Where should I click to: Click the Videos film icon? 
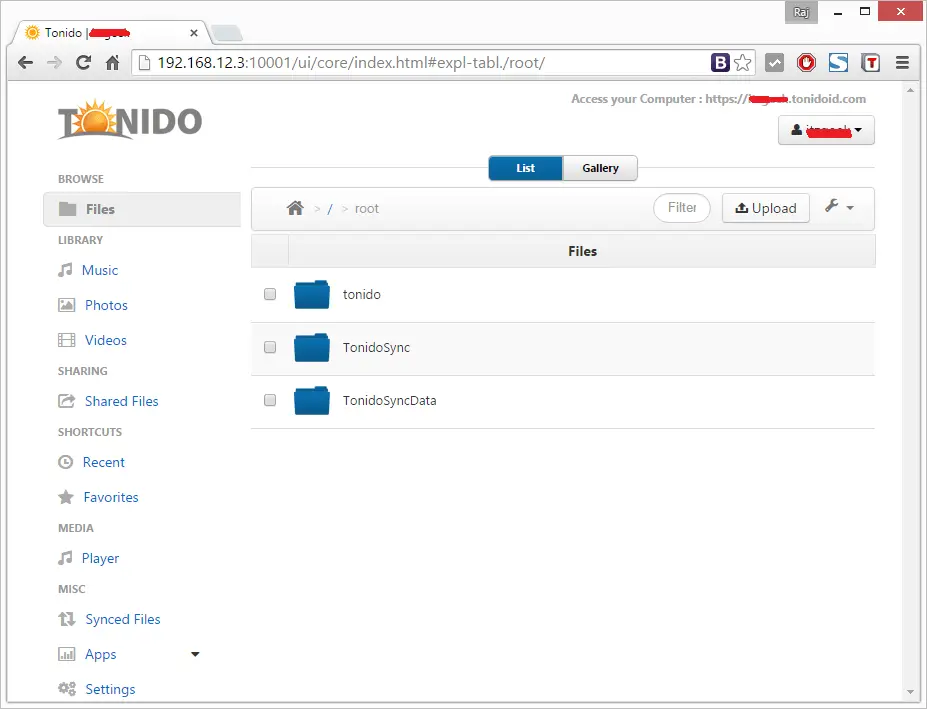coord(66,340)
